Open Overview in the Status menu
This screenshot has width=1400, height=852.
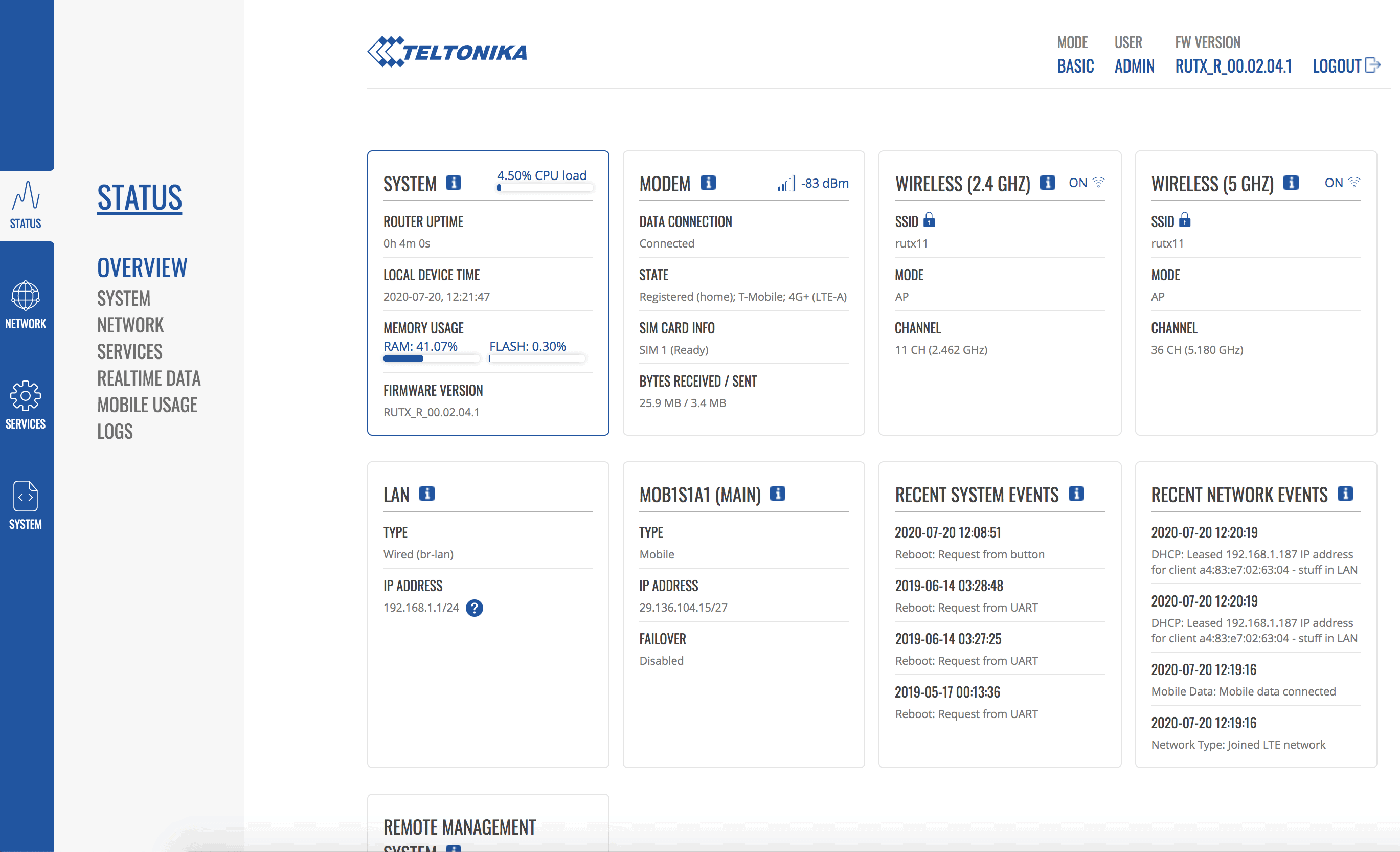point(142,267)
